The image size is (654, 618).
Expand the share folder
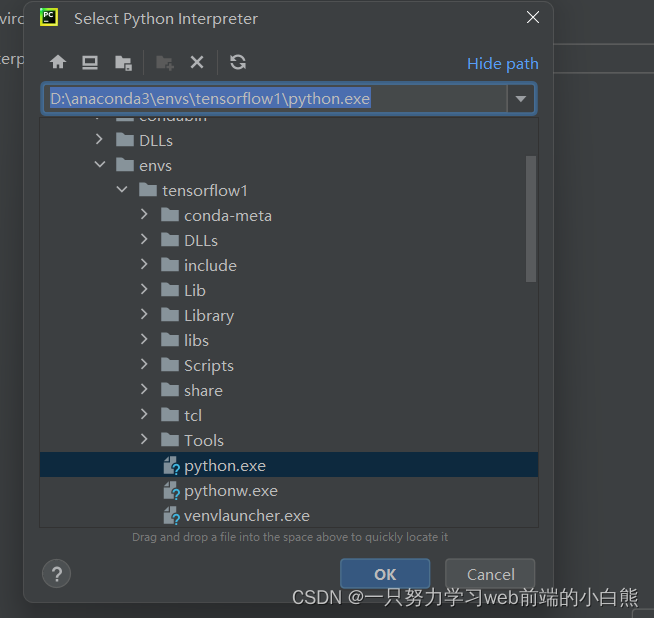click(x=144, y=389)
